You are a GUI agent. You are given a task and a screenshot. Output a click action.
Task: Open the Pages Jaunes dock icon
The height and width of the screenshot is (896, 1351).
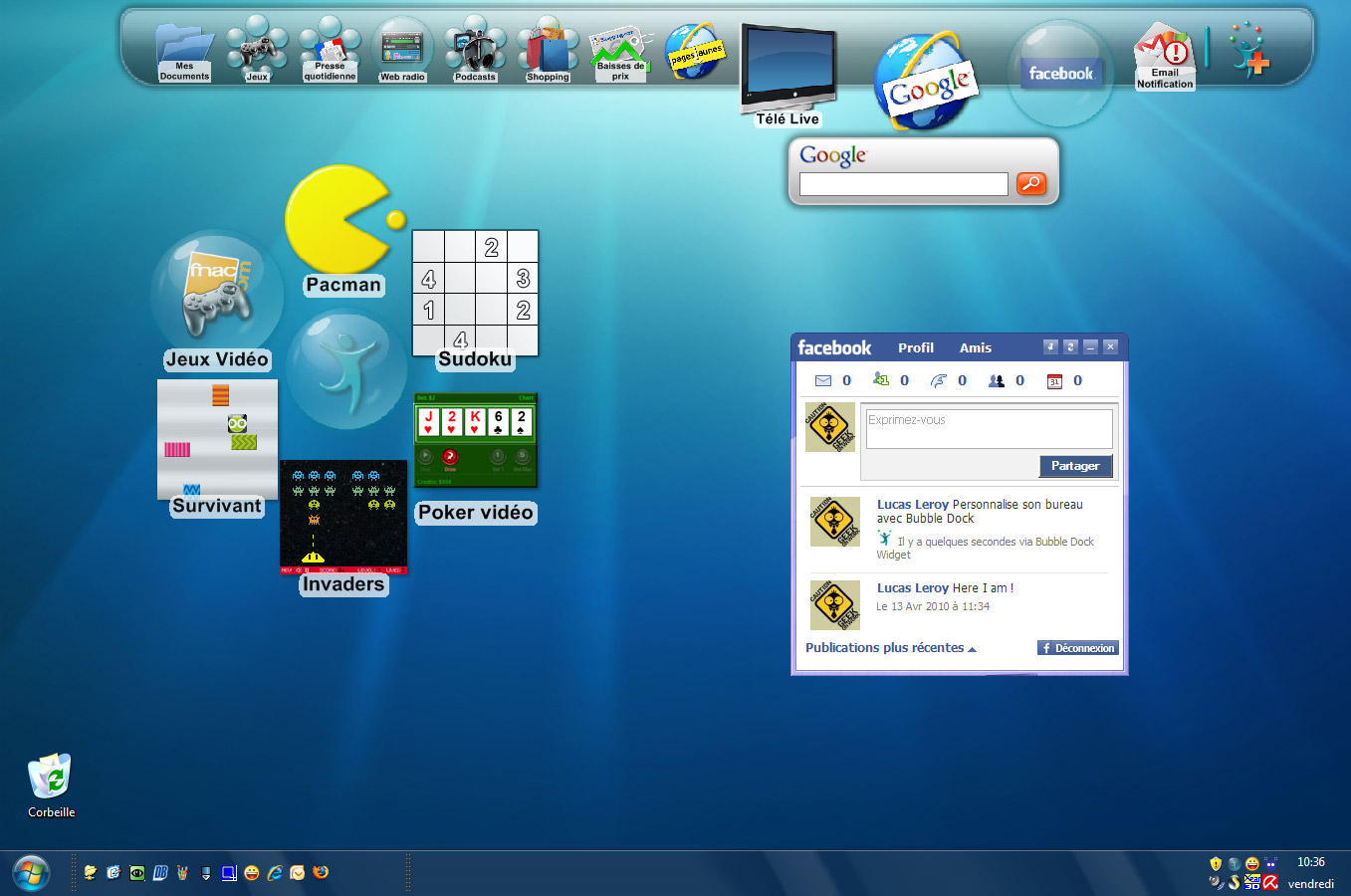[694, 52]
